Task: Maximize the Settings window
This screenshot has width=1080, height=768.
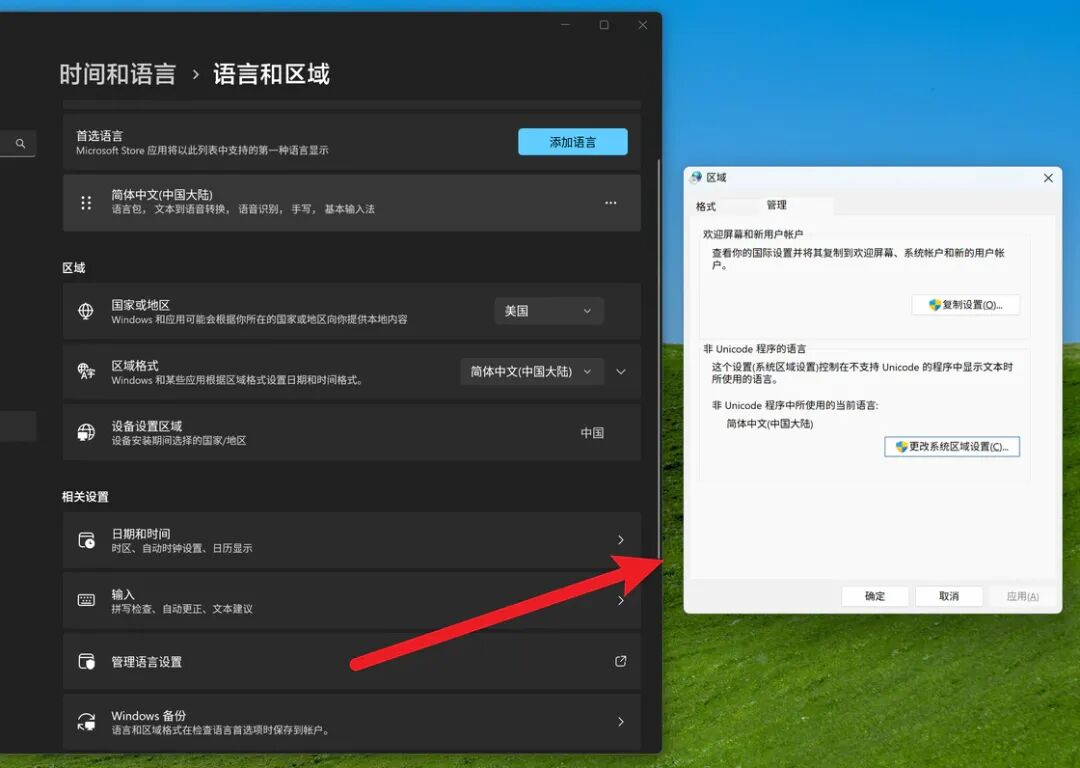Action: point(604,25)
